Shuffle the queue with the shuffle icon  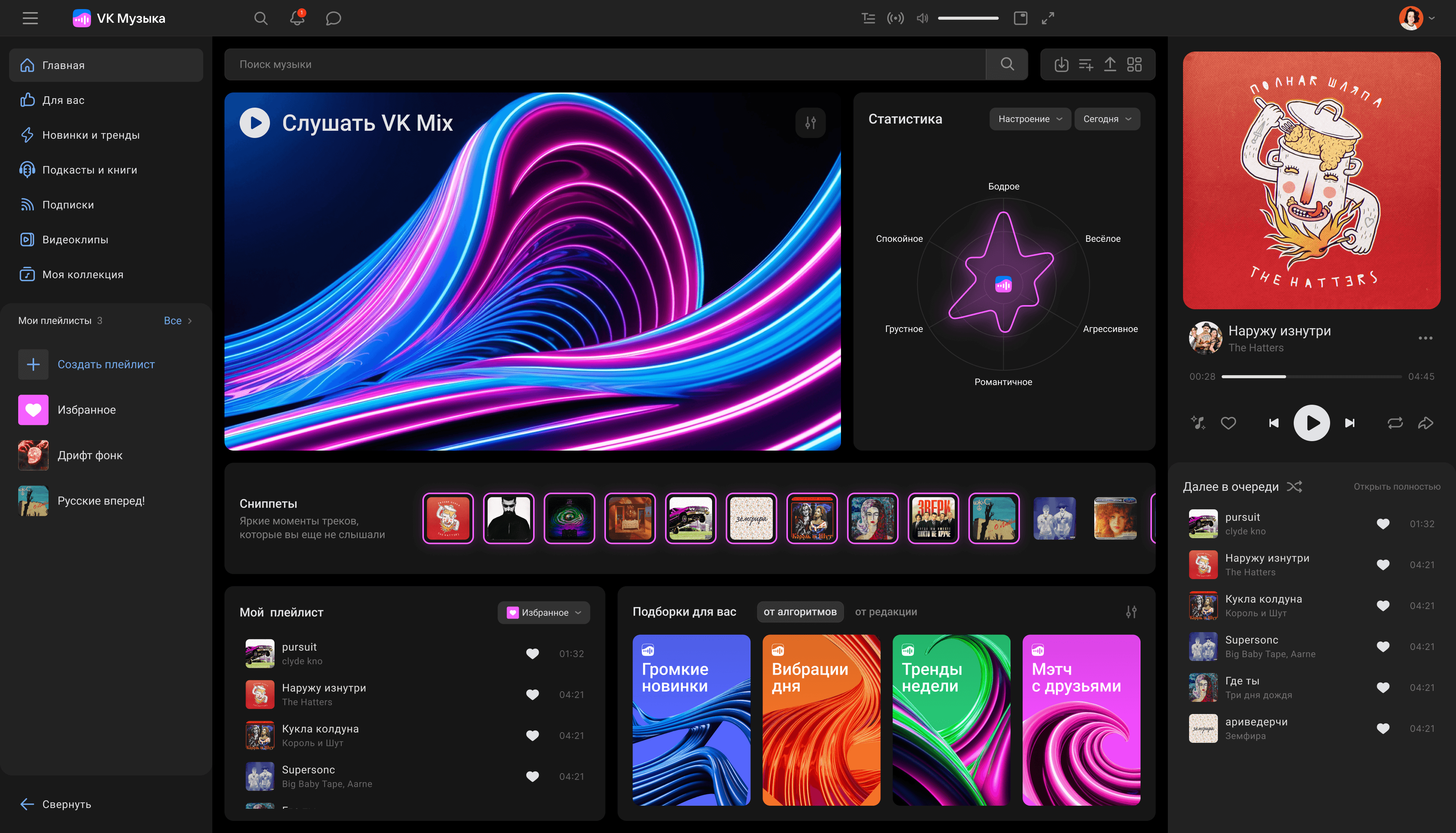pyautogui.click(x=1294, y=486)
